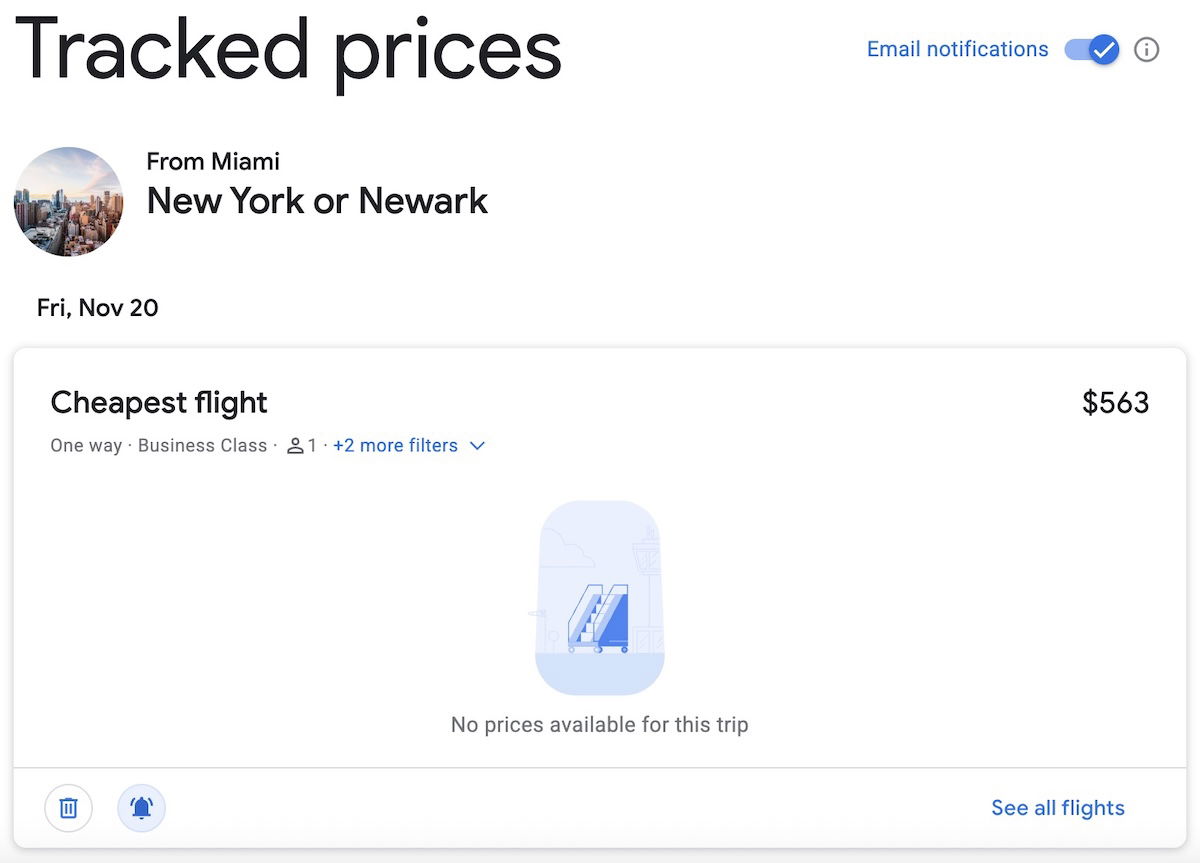Image resolution: width=1200 pixels, height=863 pixels.
Task: Select the Fri, Nov 20 date label
Action: [97, 307]
